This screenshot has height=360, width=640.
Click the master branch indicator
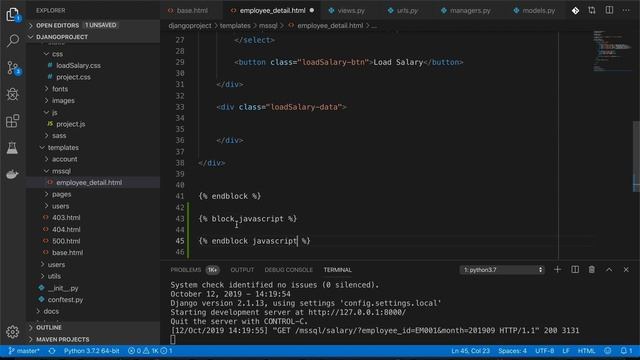(24, 351)
